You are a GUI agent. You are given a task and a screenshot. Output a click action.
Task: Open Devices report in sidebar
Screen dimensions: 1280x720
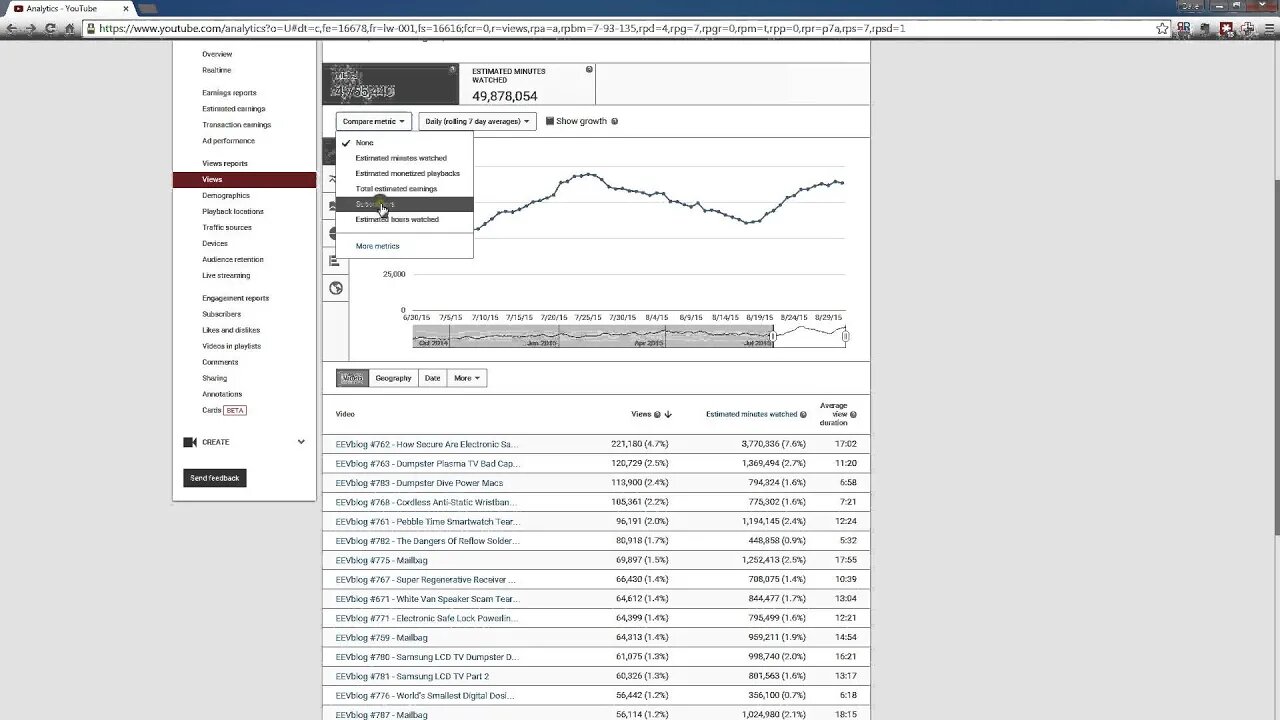[215, 243]
